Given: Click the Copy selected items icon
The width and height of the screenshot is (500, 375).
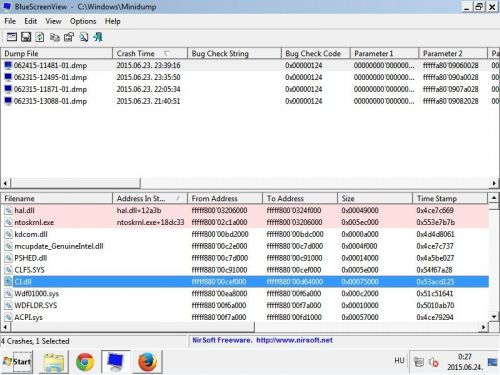Looking at the screenshot, I should [54, 37].
